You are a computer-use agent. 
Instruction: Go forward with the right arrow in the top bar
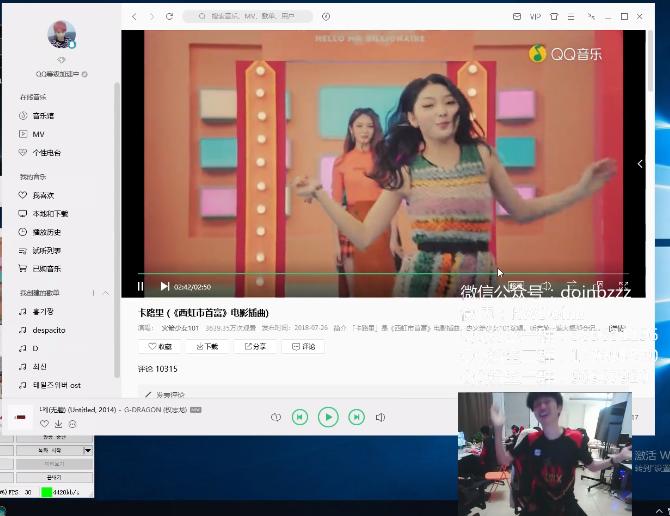(152, 17)
